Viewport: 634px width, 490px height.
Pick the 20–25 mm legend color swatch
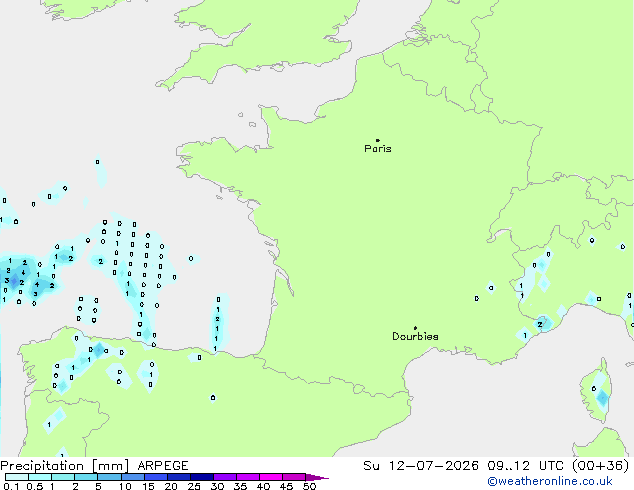click(179, 477)
